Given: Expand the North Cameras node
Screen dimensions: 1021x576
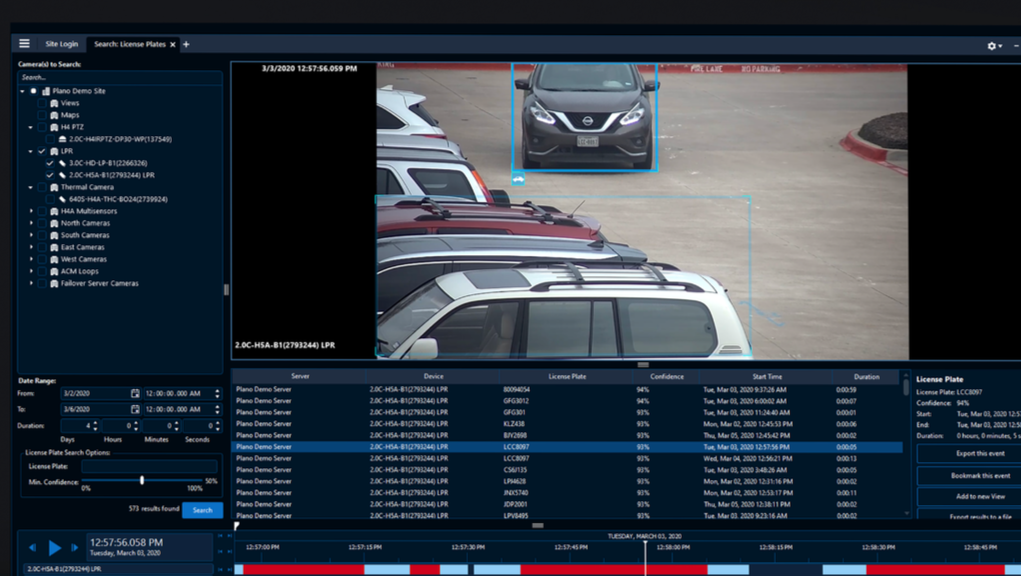Looking at the screenshot, I should click(31, 223).
